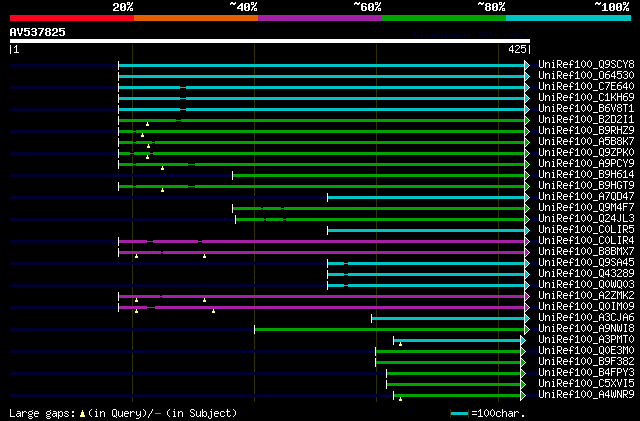This screenshot has width=640, height=421.
Task: Select the UniRef100_B9H614 label
Action: pyautogui.click(x=586, y=174)
